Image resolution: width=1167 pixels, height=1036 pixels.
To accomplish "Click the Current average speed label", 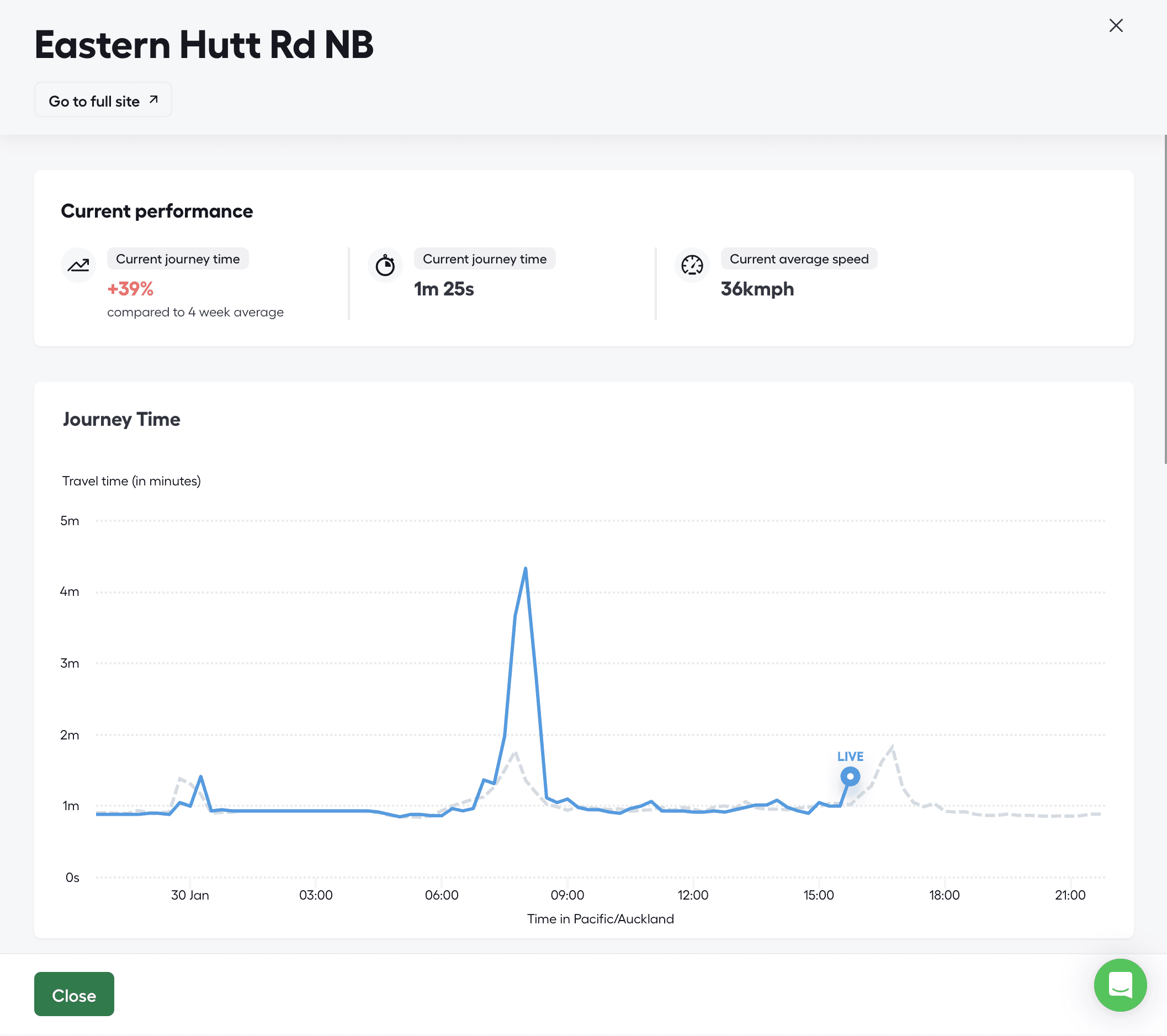I will [x=799, y=258].
